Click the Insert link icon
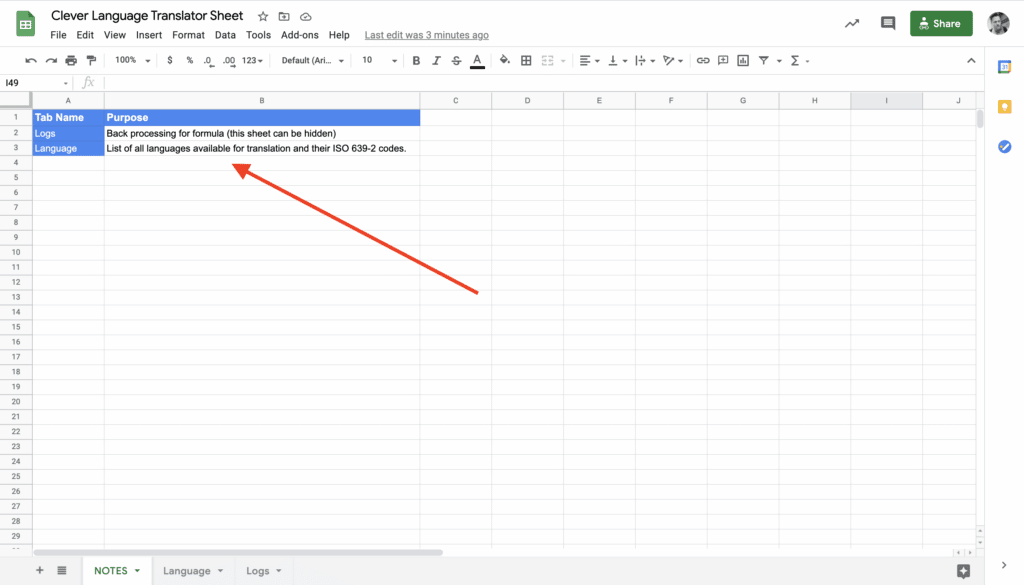 click(703, 61)
